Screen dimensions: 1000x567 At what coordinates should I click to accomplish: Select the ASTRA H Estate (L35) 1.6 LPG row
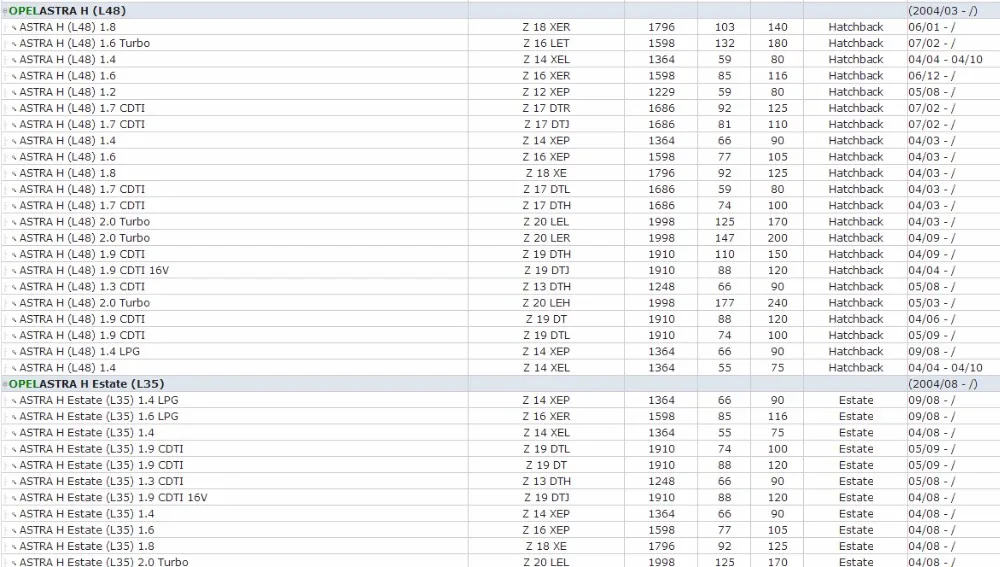click(500, 416)
